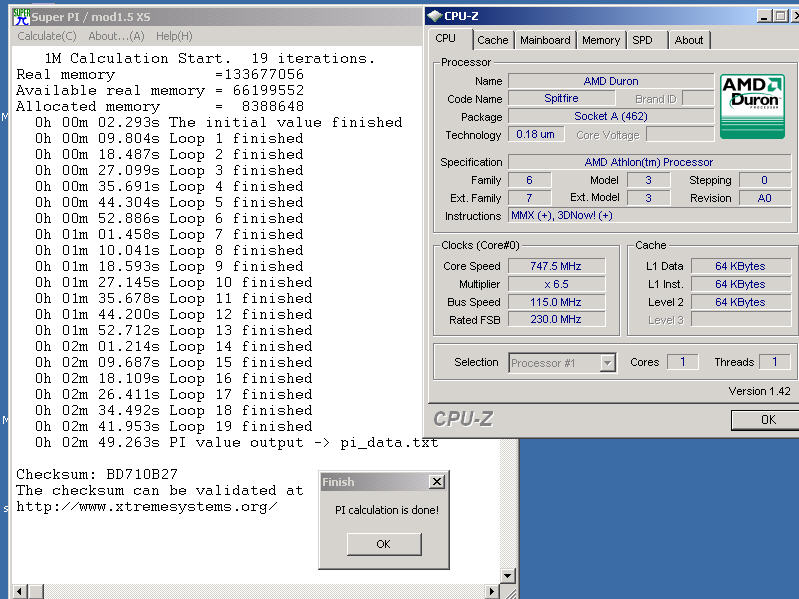799x599 pixels.
Task: Click the 1M Calculation Start line
Action: (210, 59)
